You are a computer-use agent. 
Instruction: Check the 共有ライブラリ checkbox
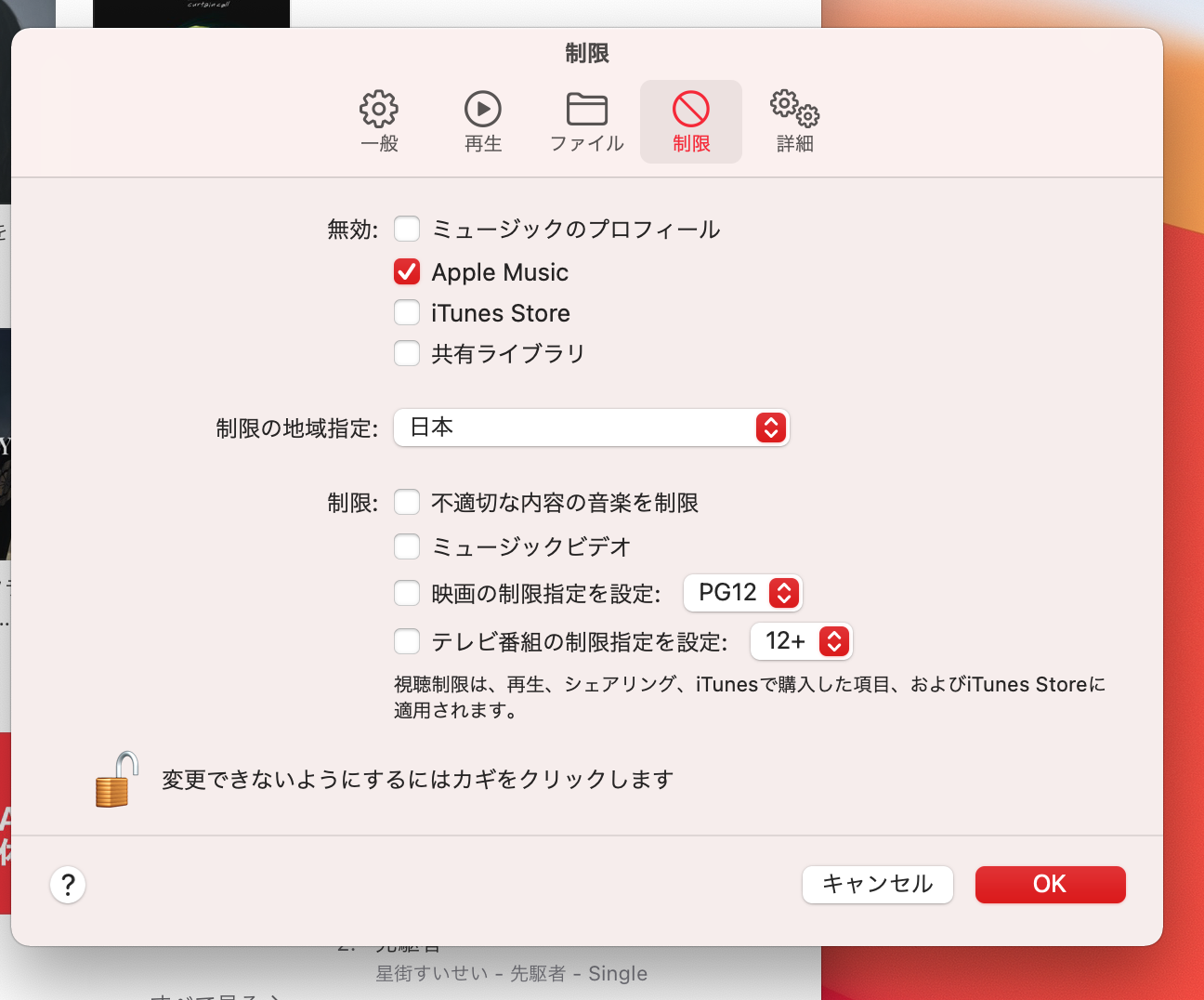click(407, 353)
